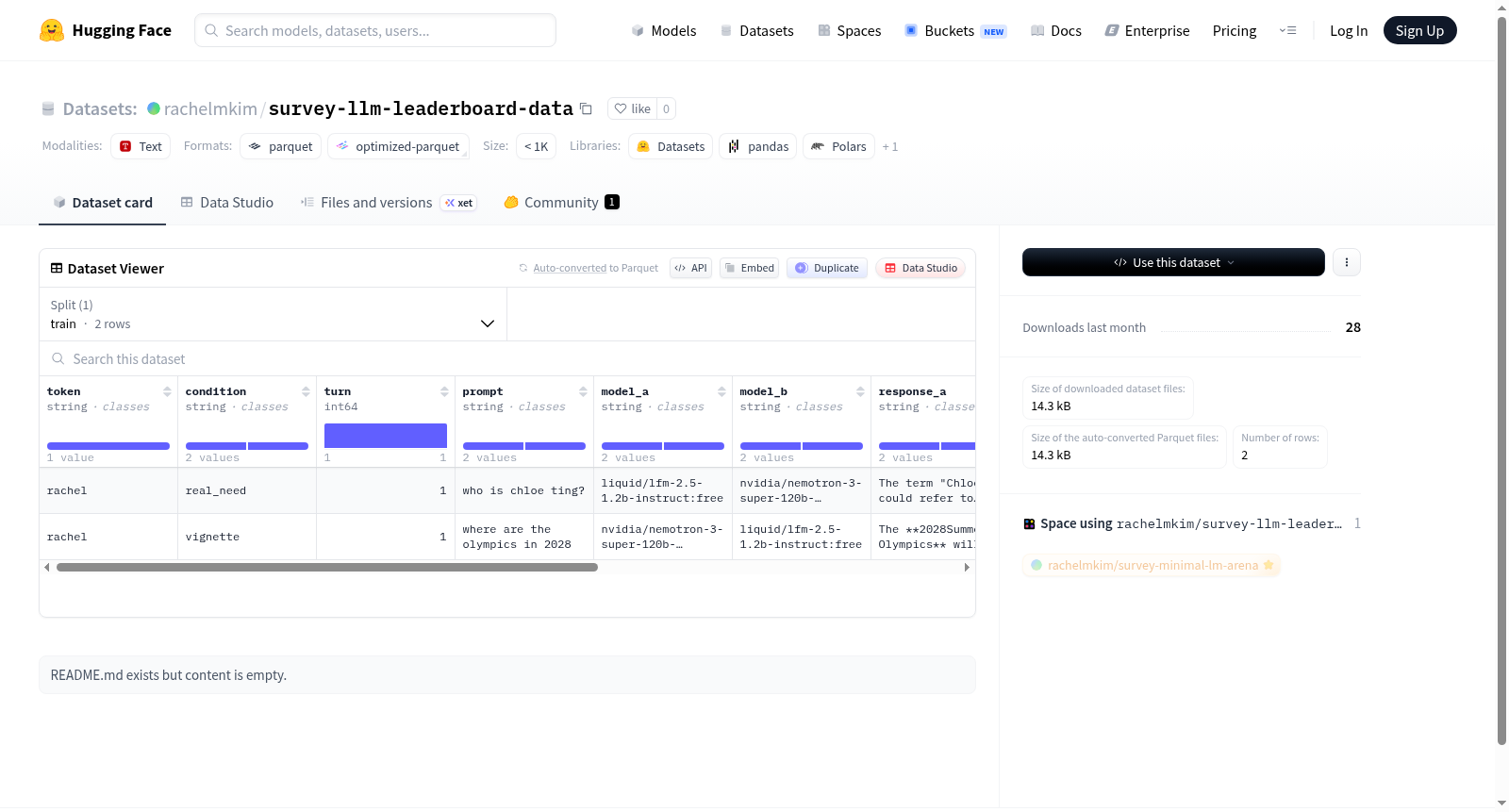Select the optimized-parquet format tag

[398, 146]
